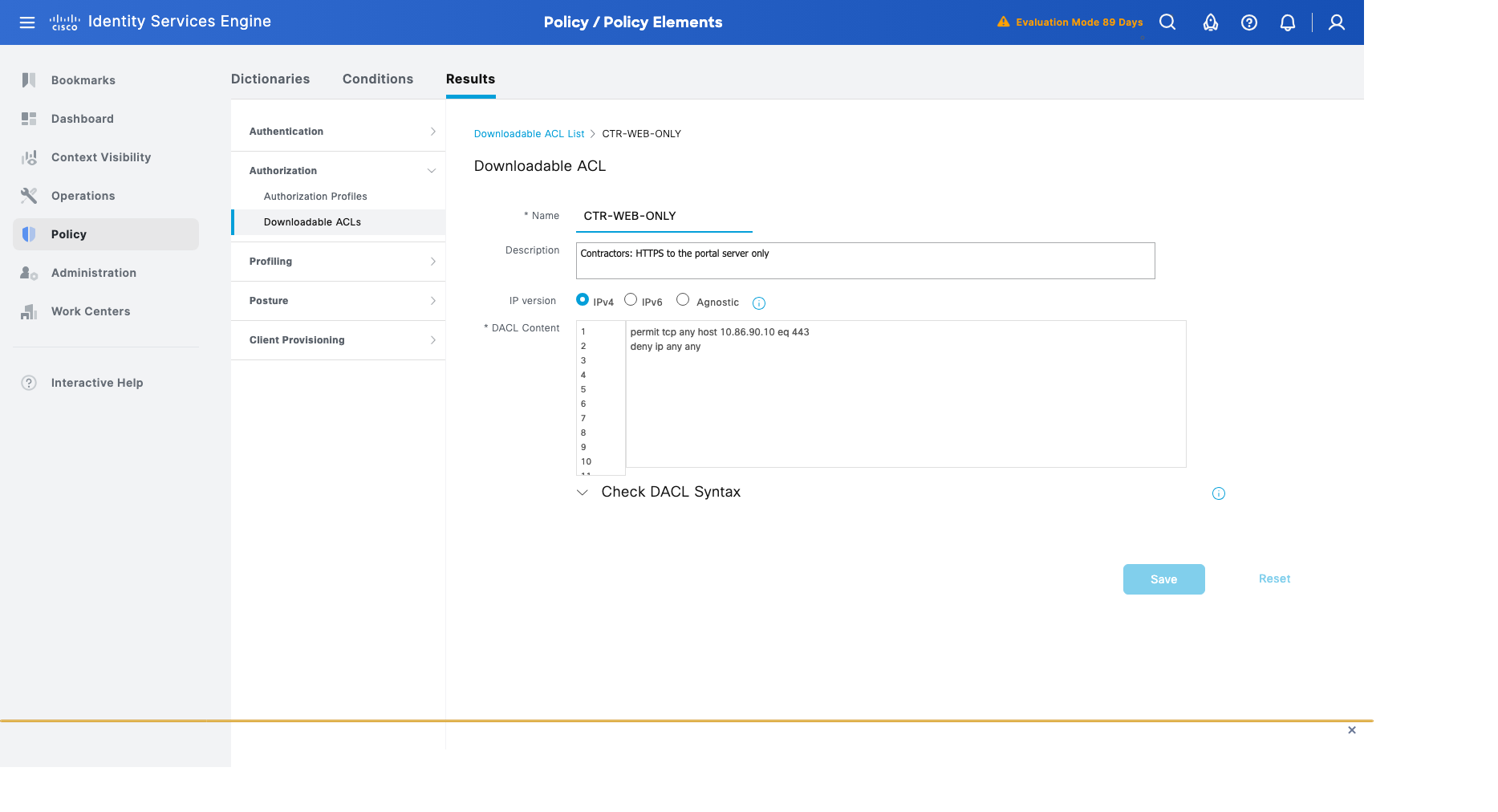The image size is (1498, 812).
Task: Expand Check DACL Syntax chevron
Action: (x=583, y=493)
